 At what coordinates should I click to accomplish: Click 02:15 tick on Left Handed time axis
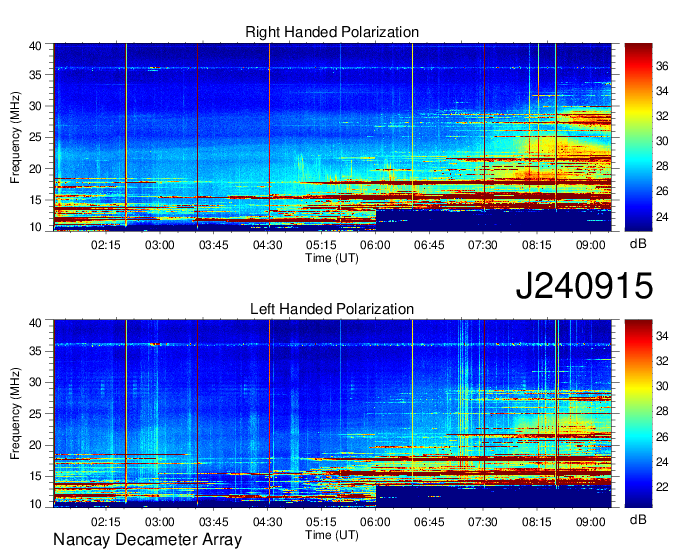click(x=105, y=522)
